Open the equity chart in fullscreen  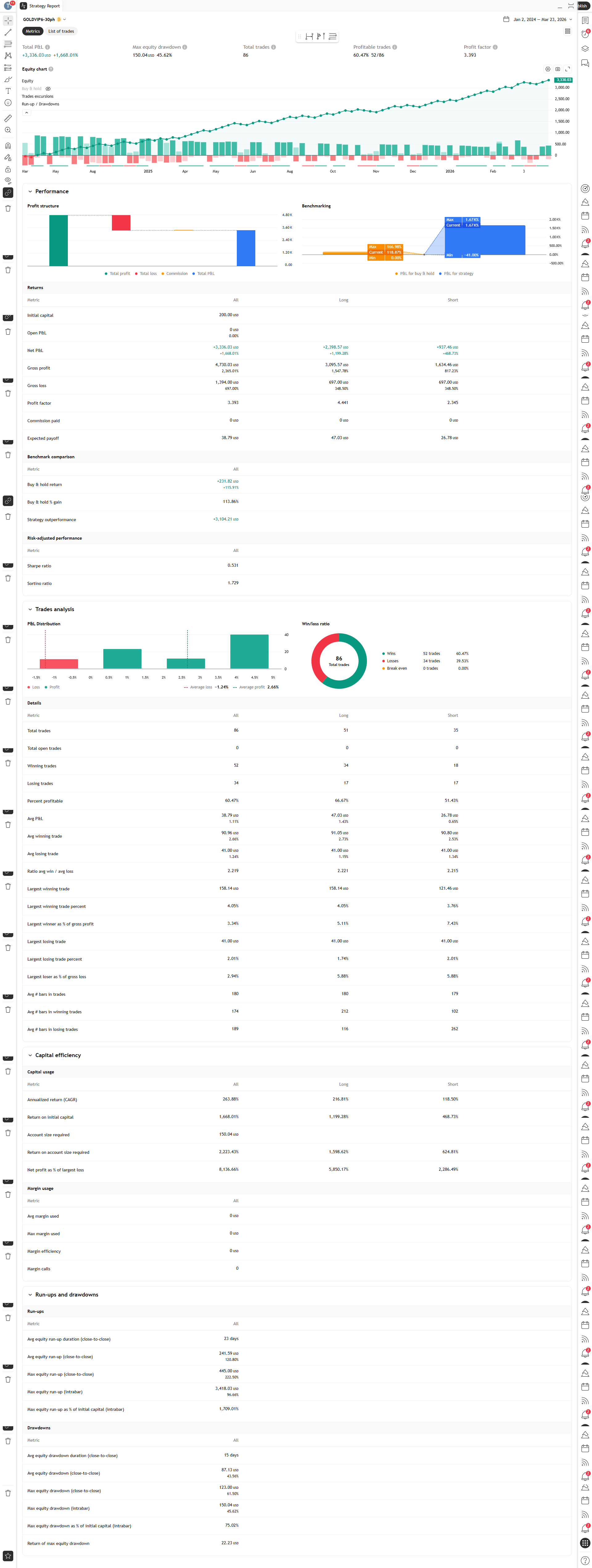pos(567,69)
